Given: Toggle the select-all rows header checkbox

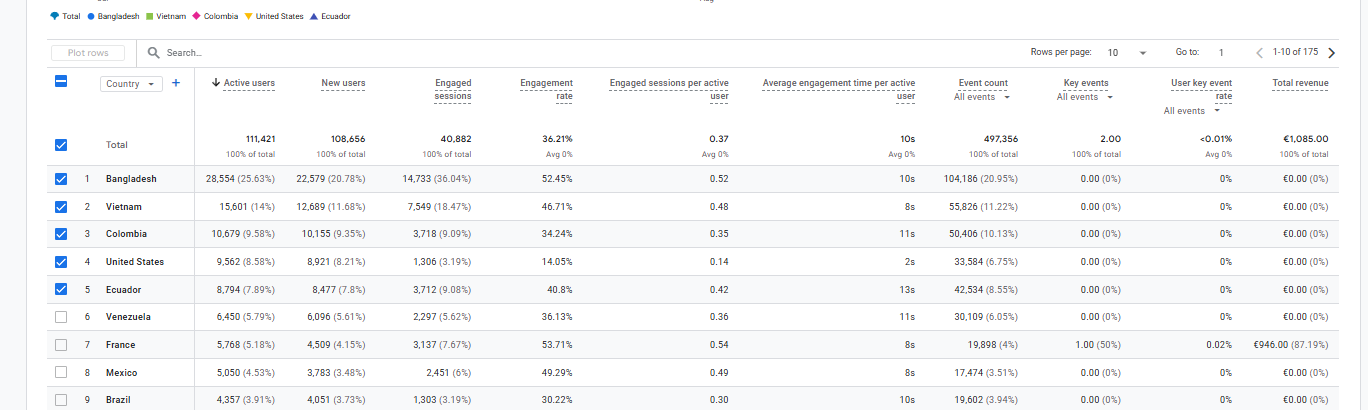Looking at the screenshot, I should (x=61, y=83).
